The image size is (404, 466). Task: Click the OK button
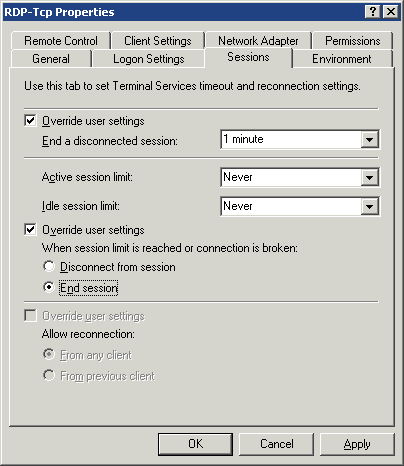pyautogui.click(x=195, y=444)
